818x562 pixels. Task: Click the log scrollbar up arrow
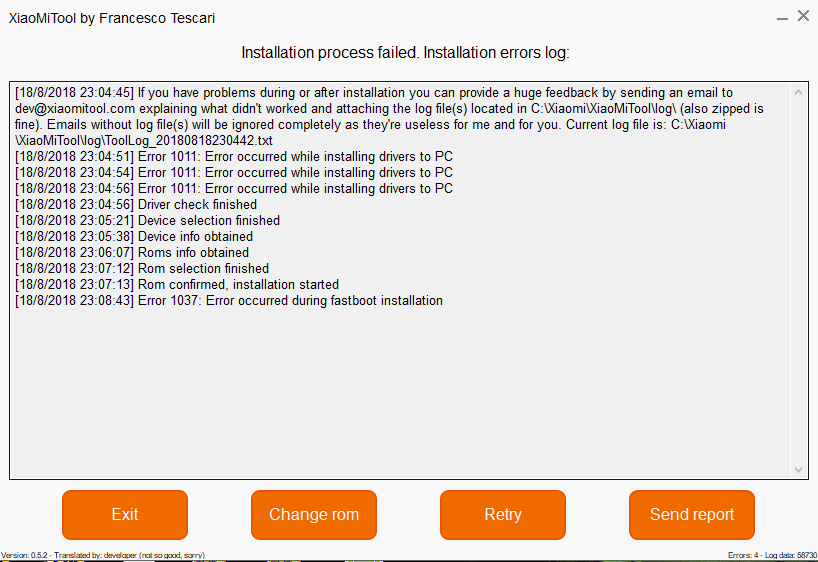[798, 92]
